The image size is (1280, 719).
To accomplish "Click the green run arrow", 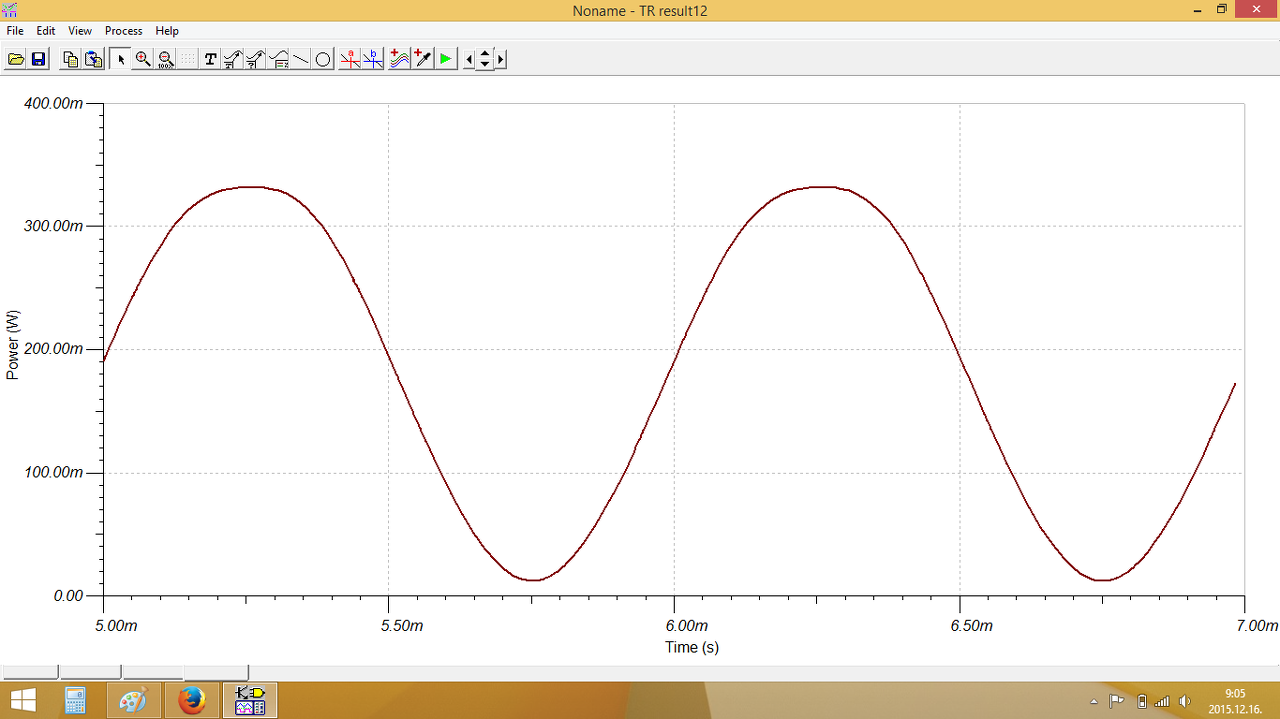I will [x=445, y=59].
